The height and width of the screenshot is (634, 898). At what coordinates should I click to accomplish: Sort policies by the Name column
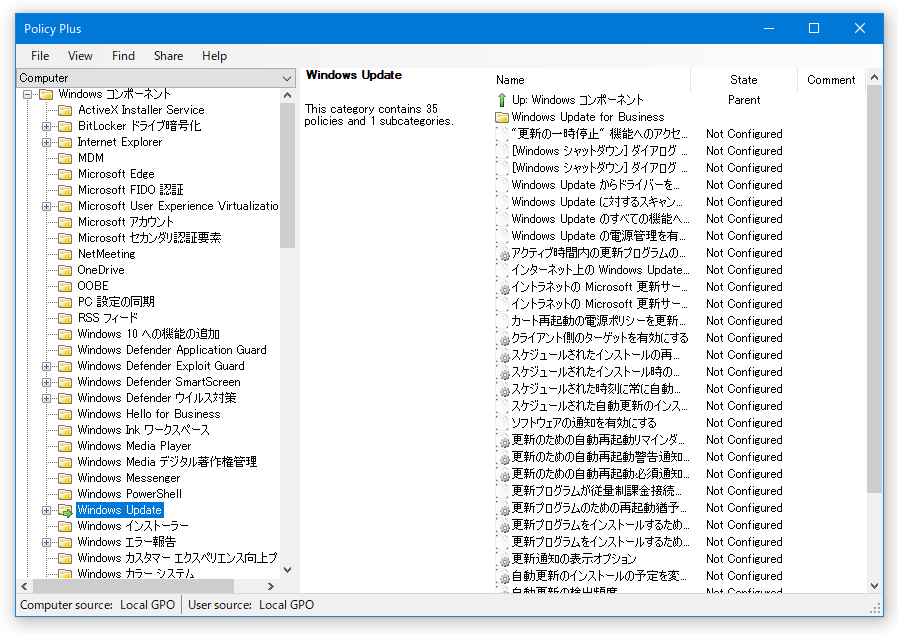592,80
